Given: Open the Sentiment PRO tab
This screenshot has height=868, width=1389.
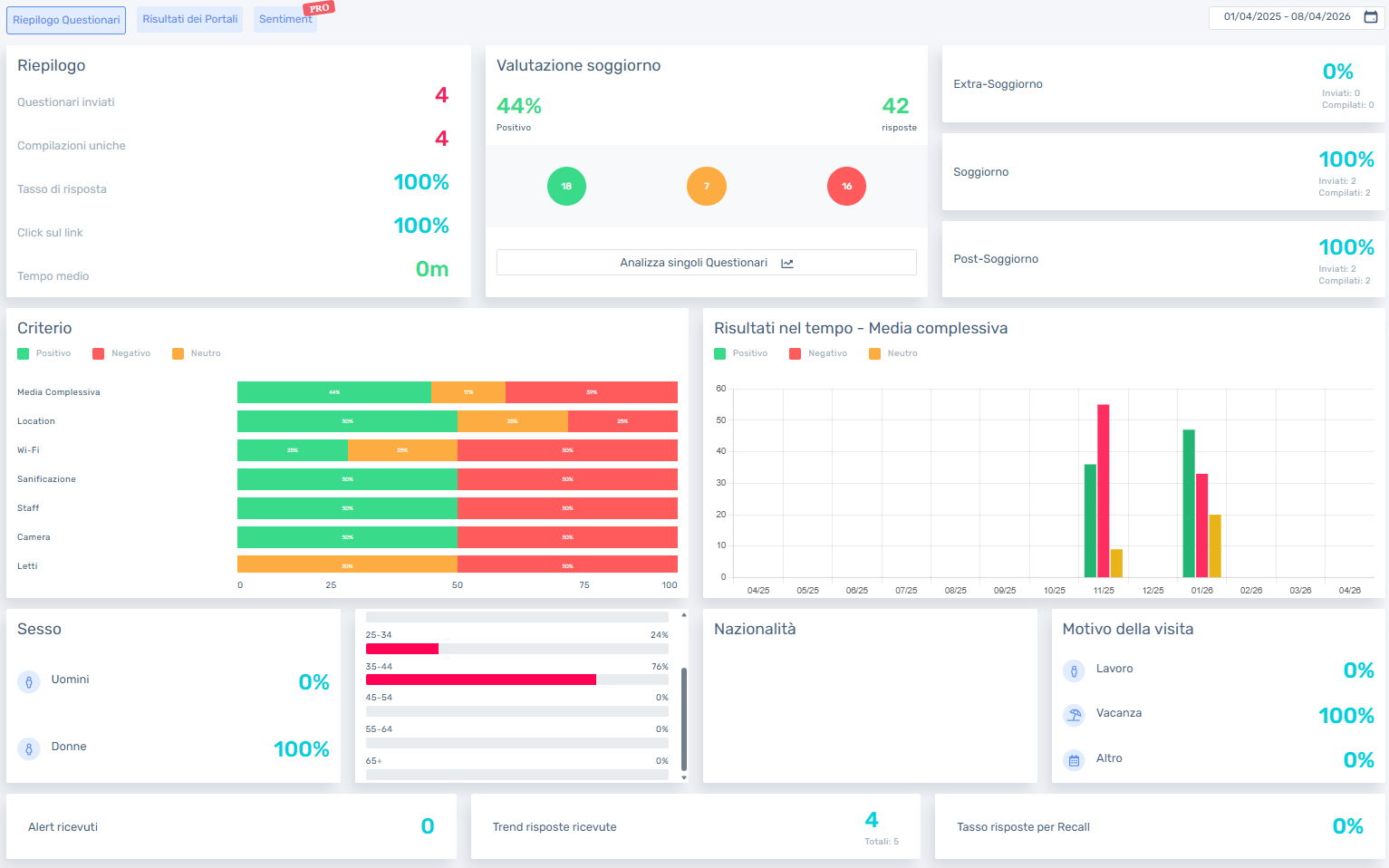Looking at the screenshot, I should pos(285,19).
